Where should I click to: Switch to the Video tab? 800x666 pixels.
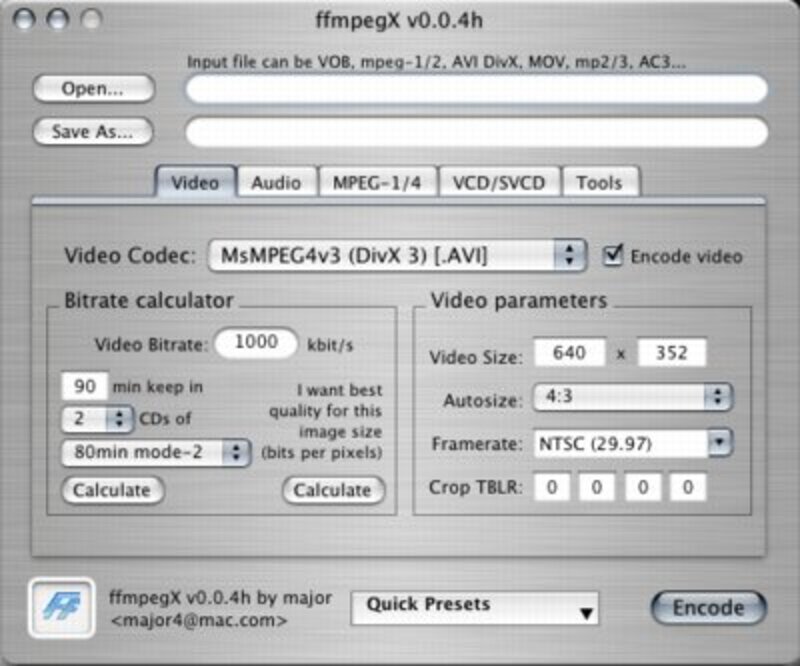point(195,182)
